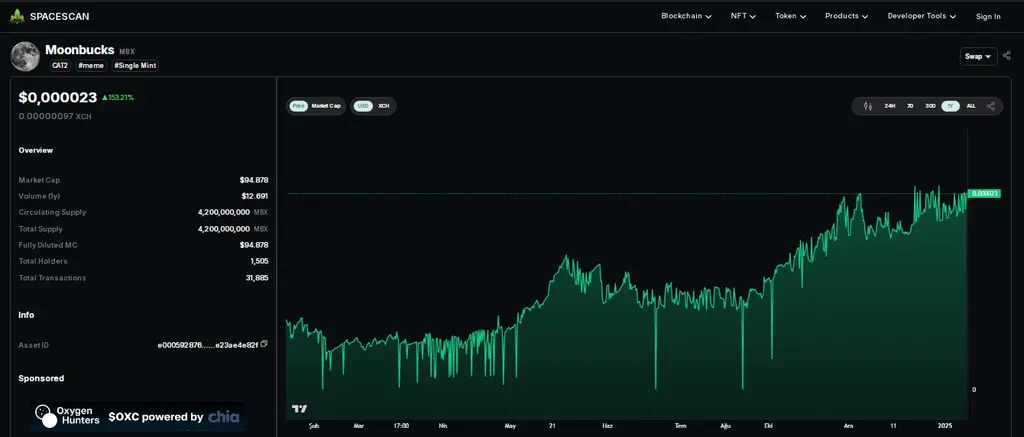The width and height of the screenshot is (1024, 437).
Task: Click the Asset ID value e000592876
Action: pos(208,344)
